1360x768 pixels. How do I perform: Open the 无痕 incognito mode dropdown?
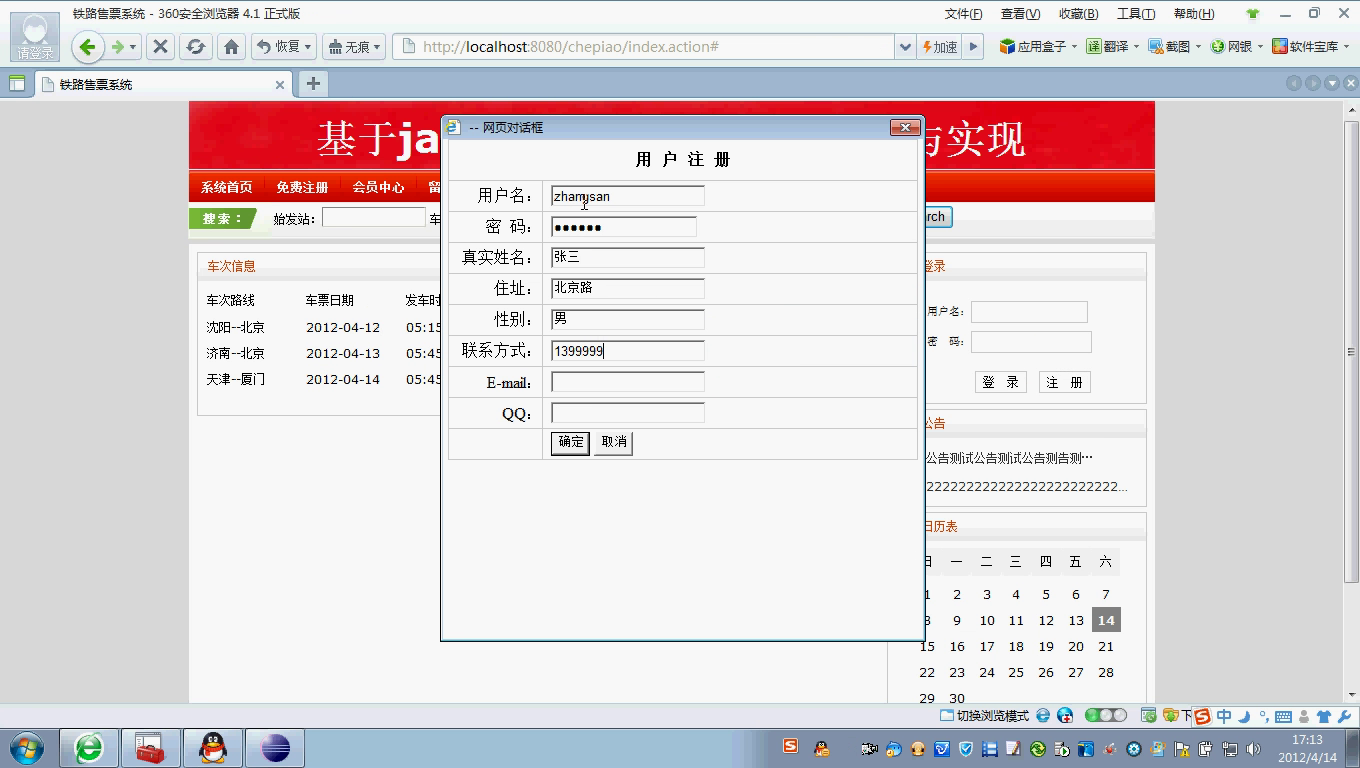pos(355,47)
